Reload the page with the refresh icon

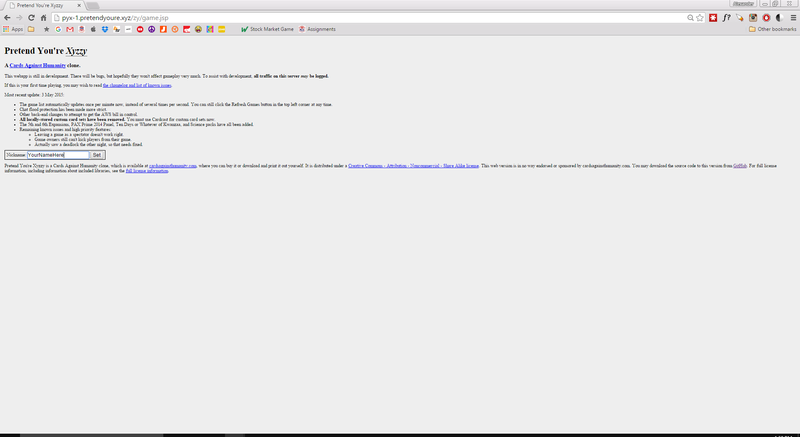tap(31, 18)
